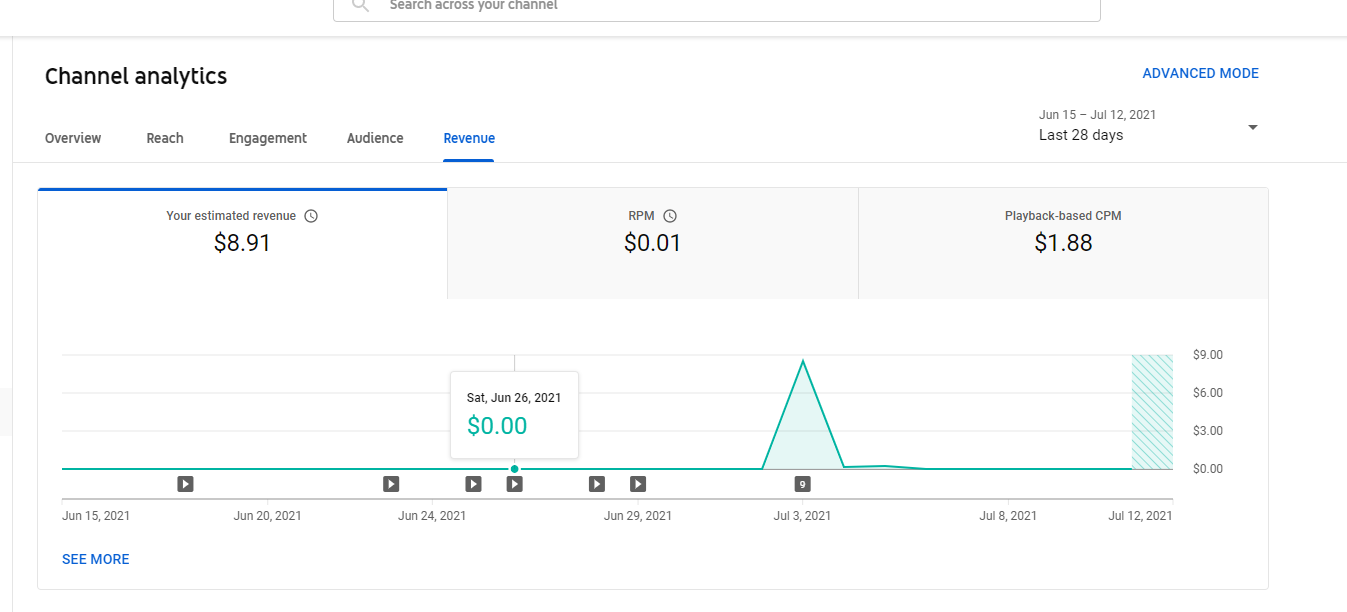
Task: Switch to the Reach tab
Action: pos(165,138)
